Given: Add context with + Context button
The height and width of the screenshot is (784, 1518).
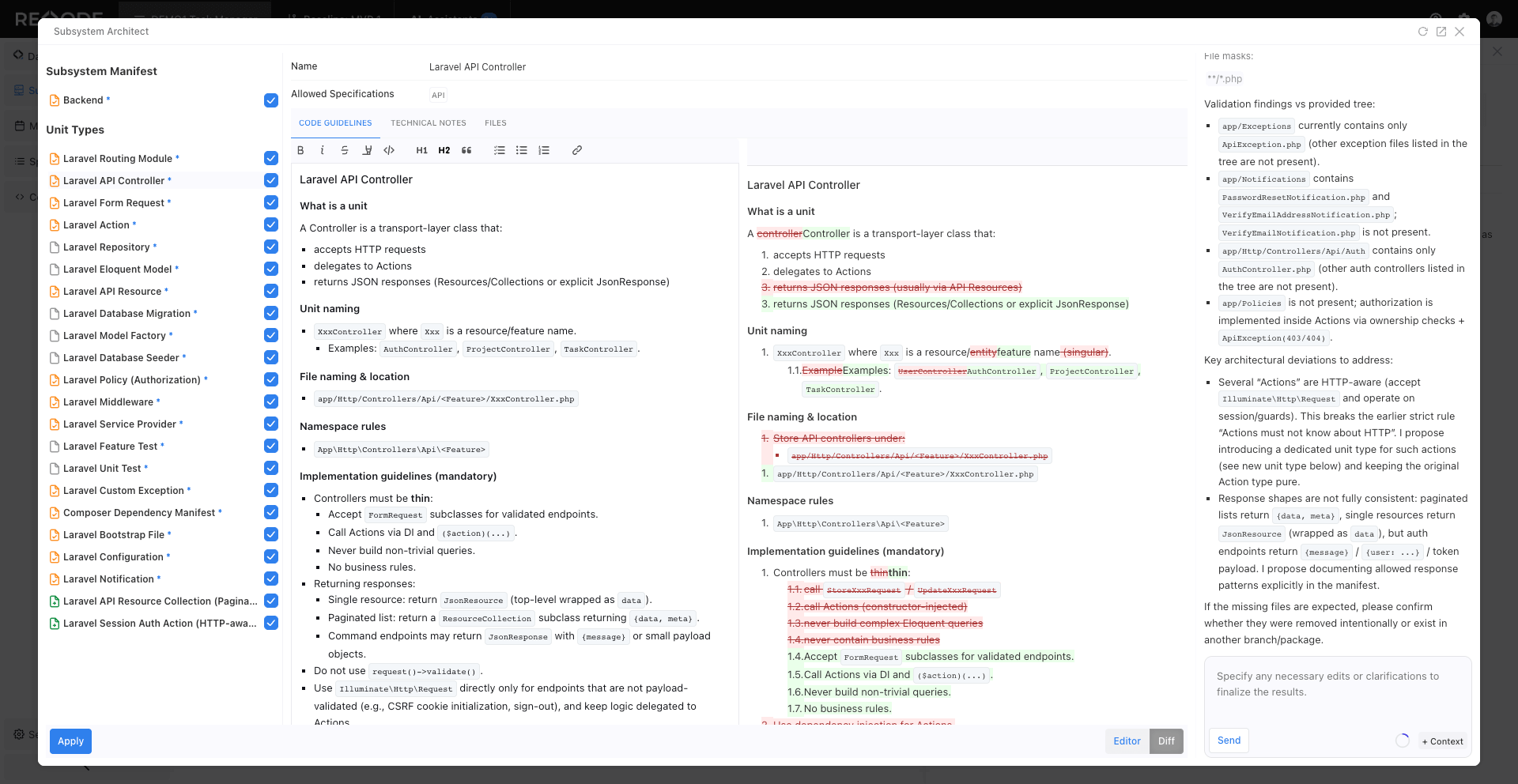Looking at the screenshot, I should (1442, 741).
